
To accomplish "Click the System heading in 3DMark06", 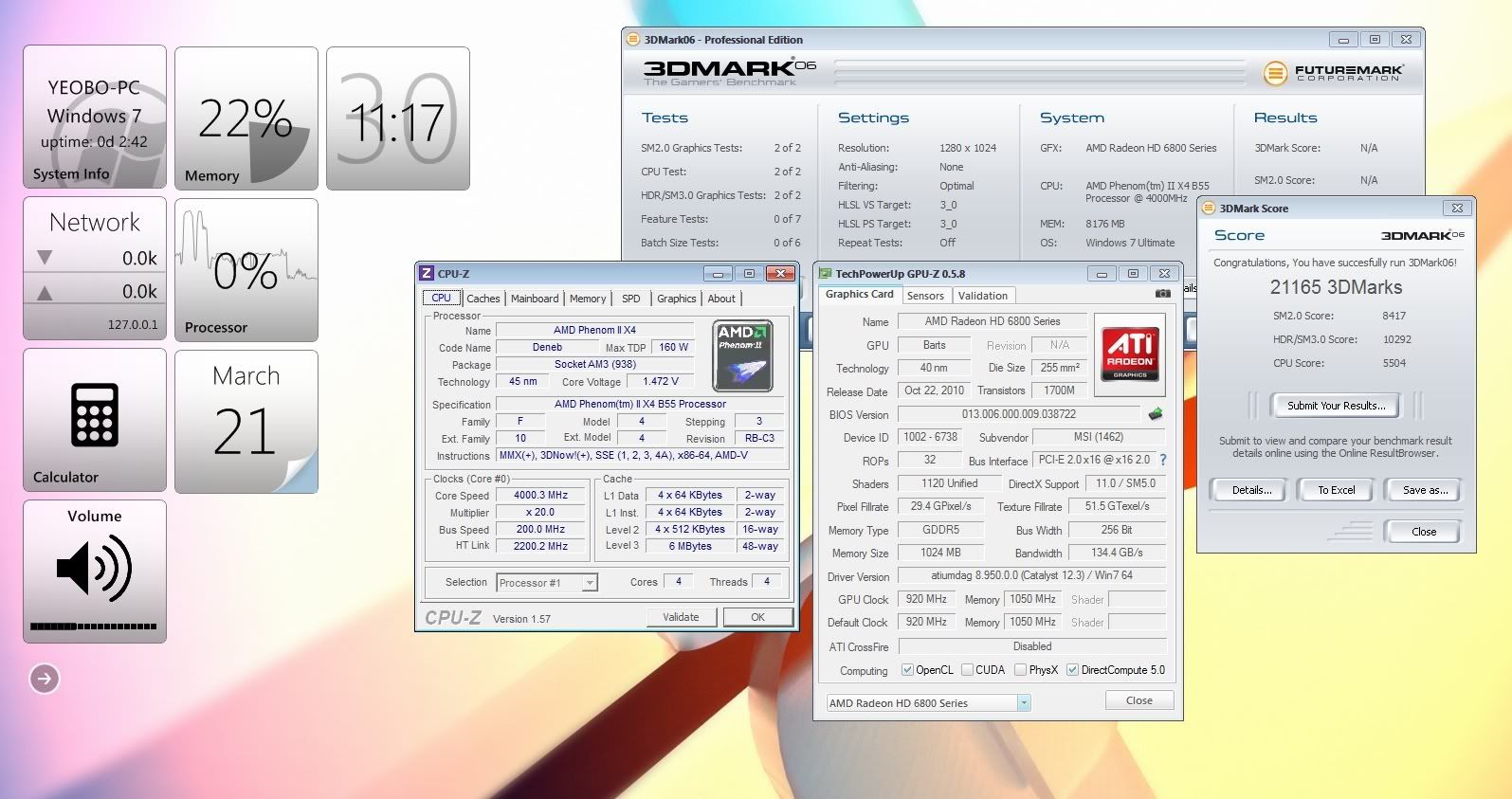I will click(x=1072, y=118).
